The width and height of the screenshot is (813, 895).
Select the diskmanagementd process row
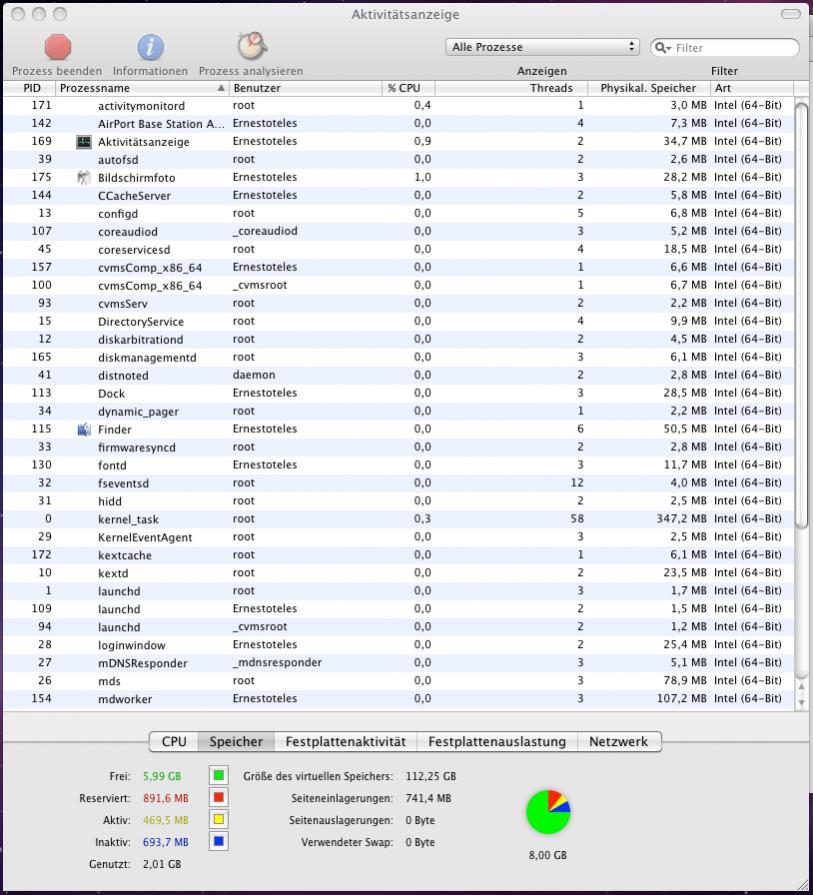click(399, 357)
